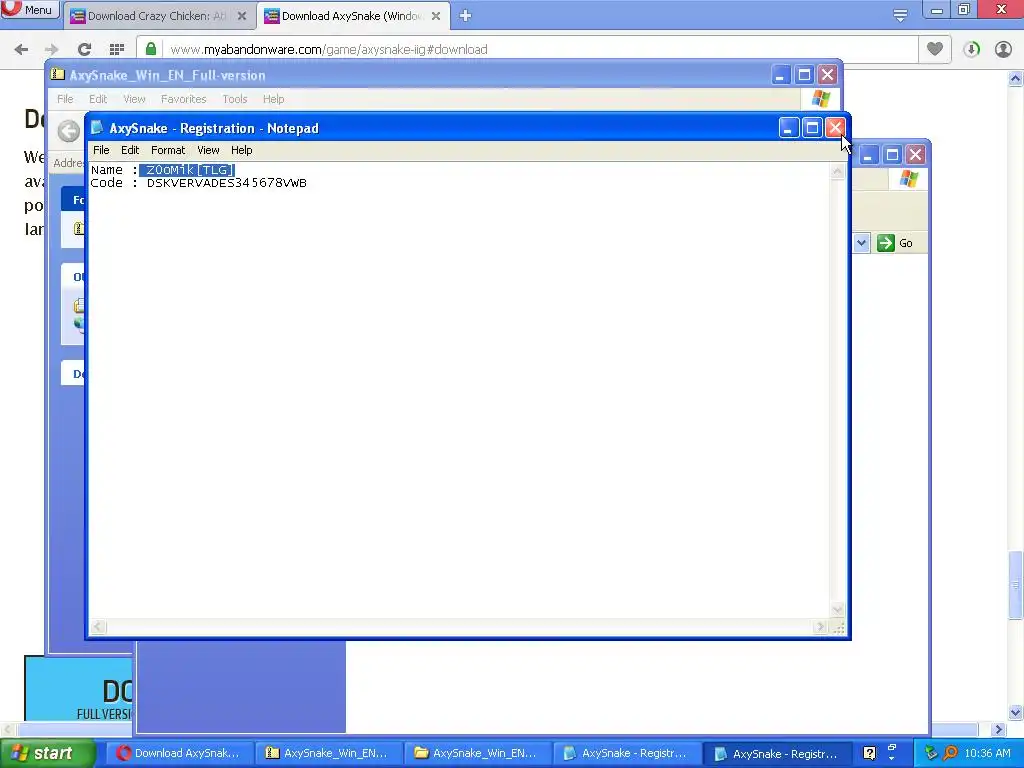Open File menu in Notepad
Image resolution: width=1024 pixels, height=768 pixels.
coord(101,150)
